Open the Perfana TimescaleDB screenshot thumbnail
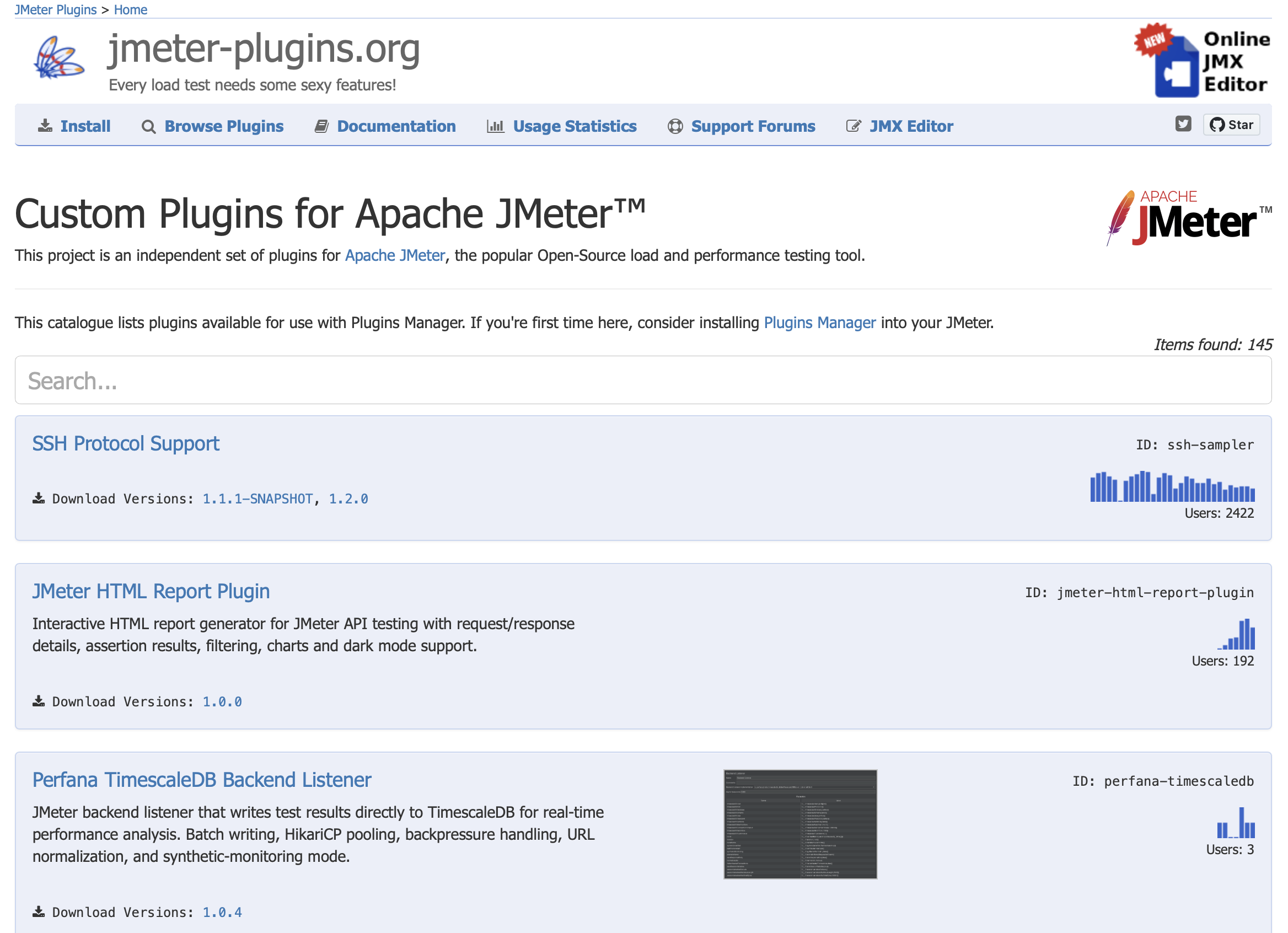This screenshot has height=933, width=1288. 800,824
